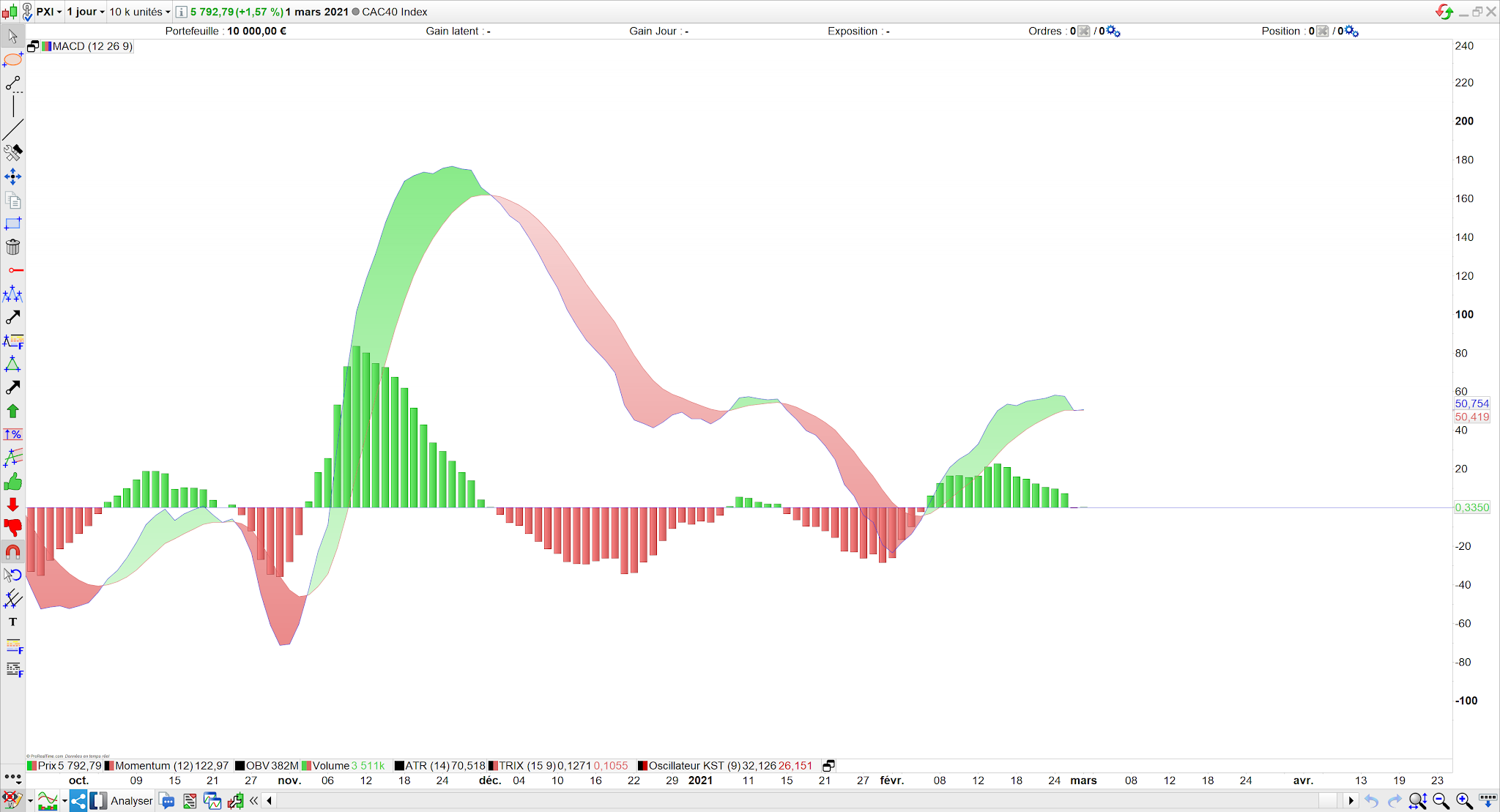This screenshot has width=1500, height=812.
Task: Zoom in on the chart
Action: pos(1464,801)
